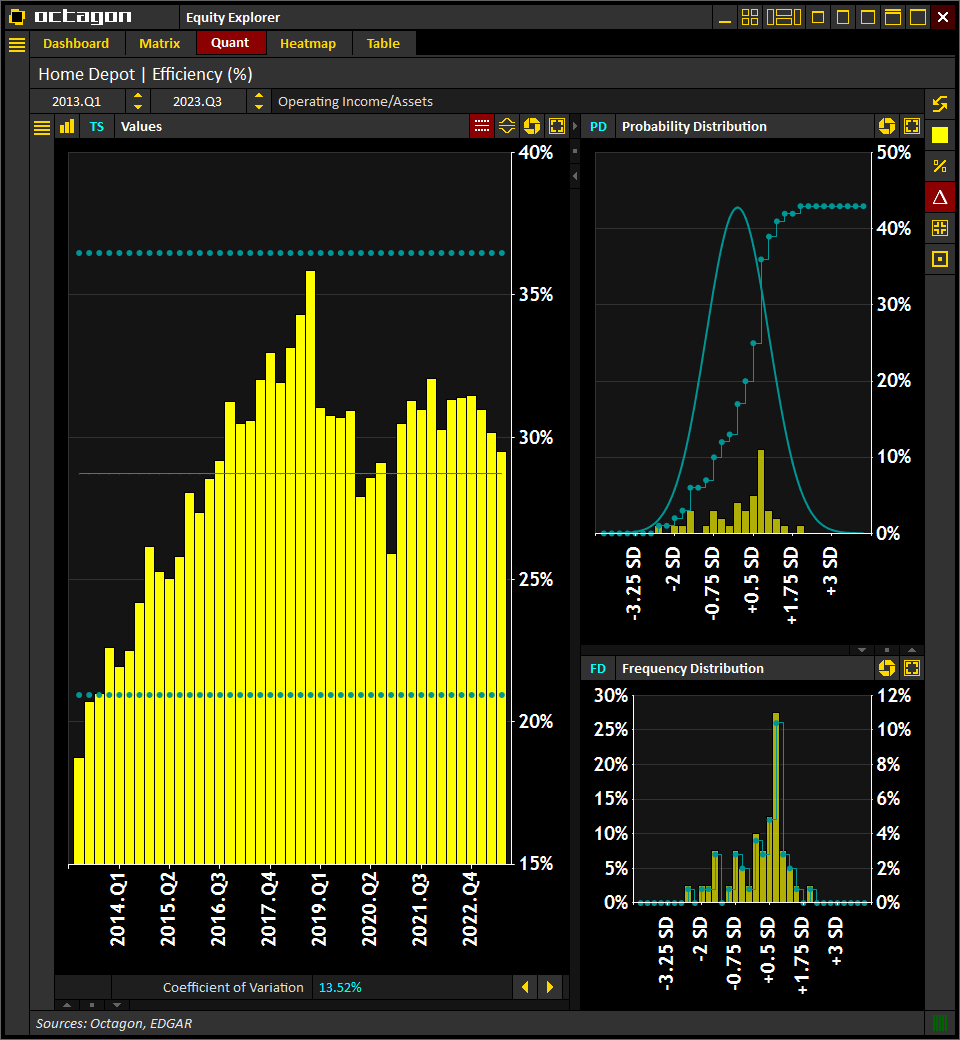The width and height of the screenshot is (960, 1040).
Task: Open the hamburger menu beside Dashboard tab
Action: (x=17, y=44)
